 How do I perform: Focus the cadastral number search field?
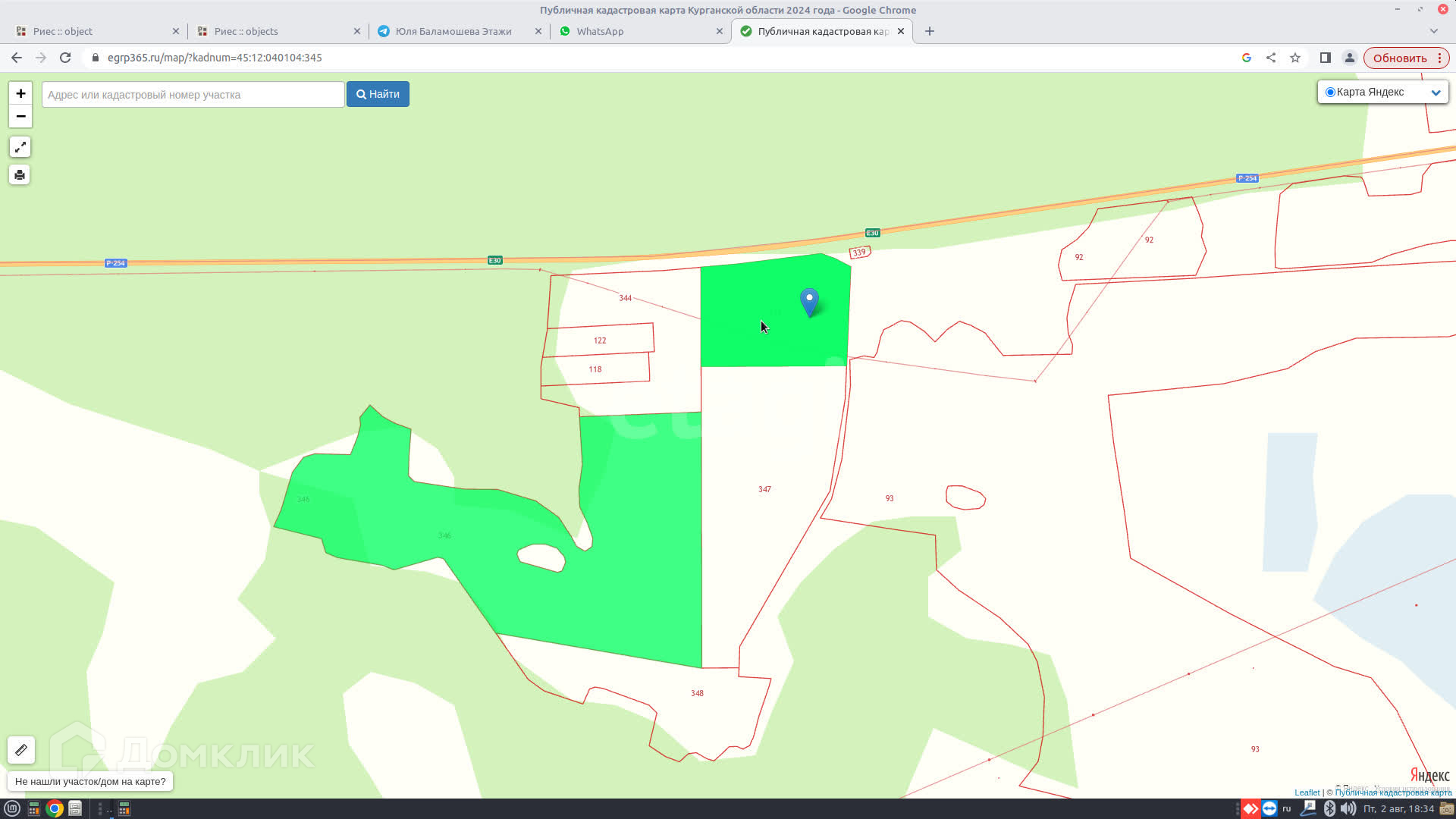point(193,95)
